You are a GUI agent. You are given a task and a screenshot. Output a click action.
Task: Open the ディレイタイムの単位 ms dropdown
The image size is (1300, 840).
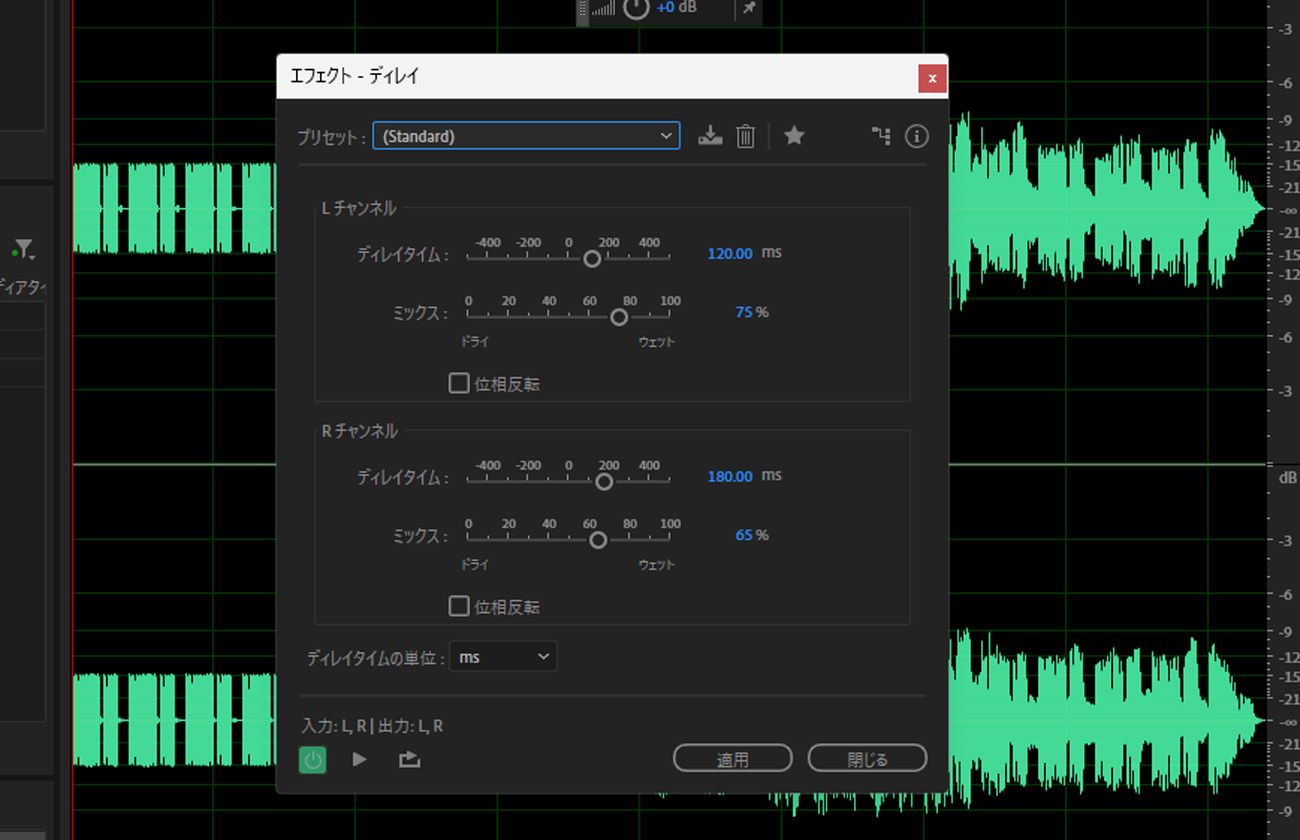pyautogui.click(x=503, y=657)
